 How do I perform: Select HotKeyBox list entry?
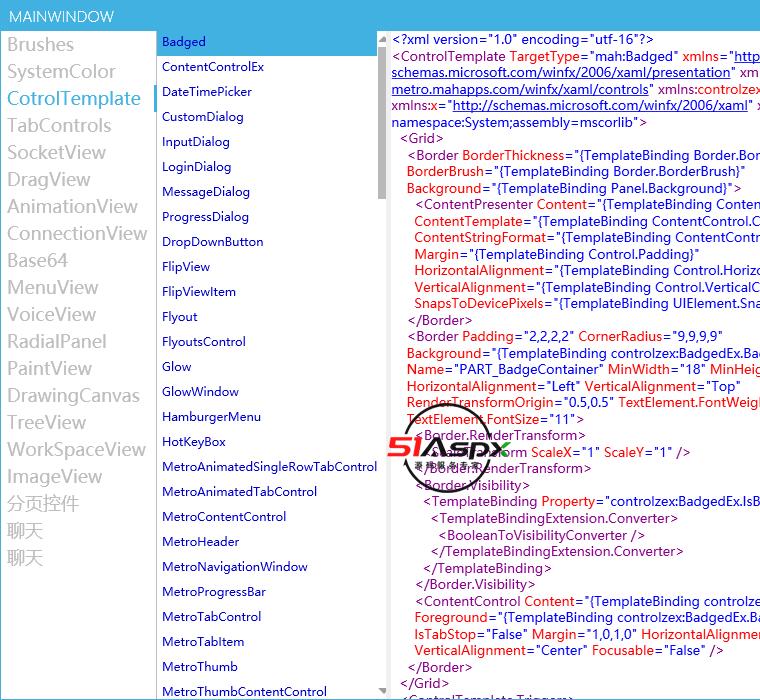[267, 442]
